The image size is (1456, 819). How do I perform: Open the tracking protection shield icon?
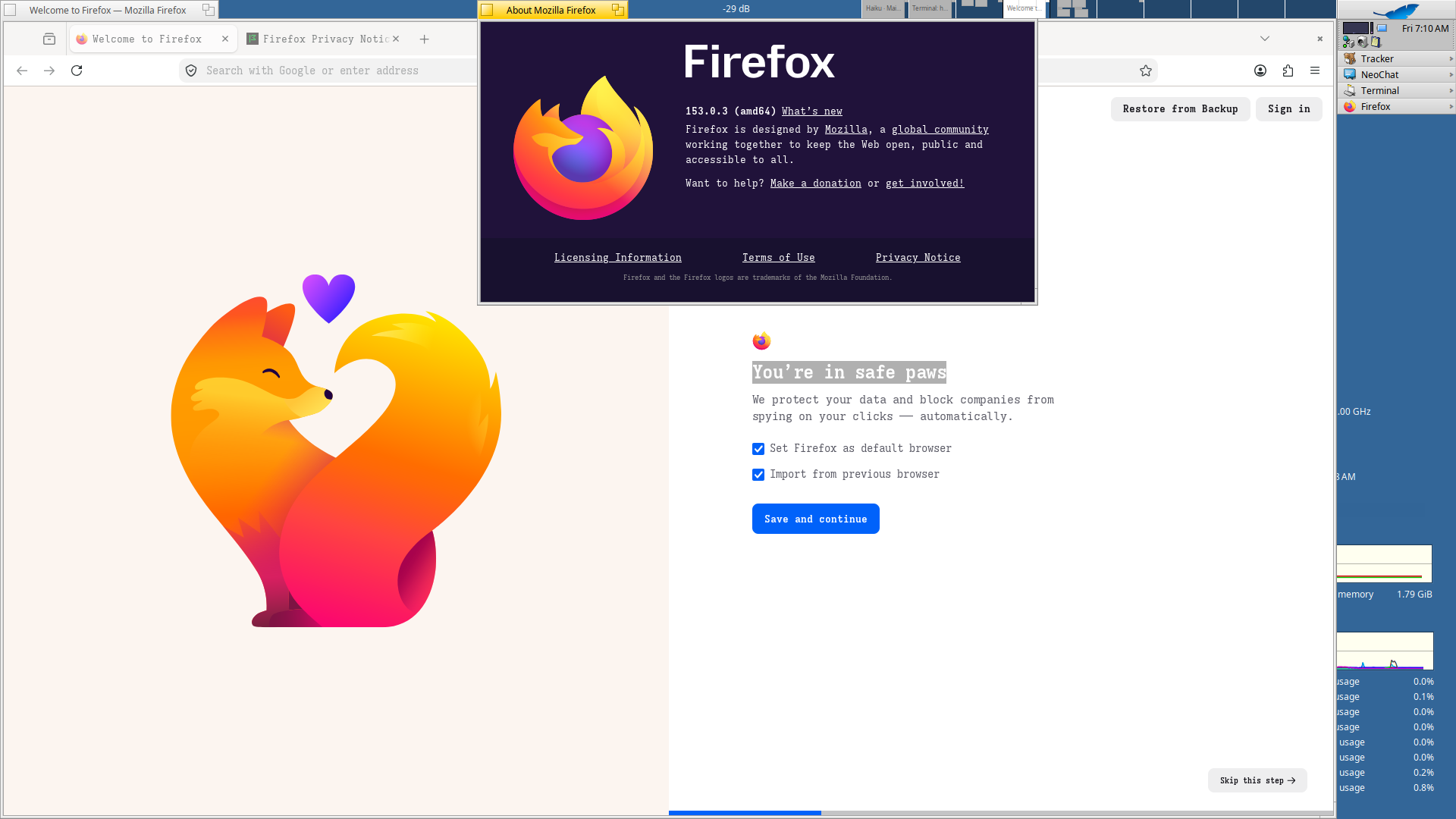pyautogui.click(x=191, y=71)
